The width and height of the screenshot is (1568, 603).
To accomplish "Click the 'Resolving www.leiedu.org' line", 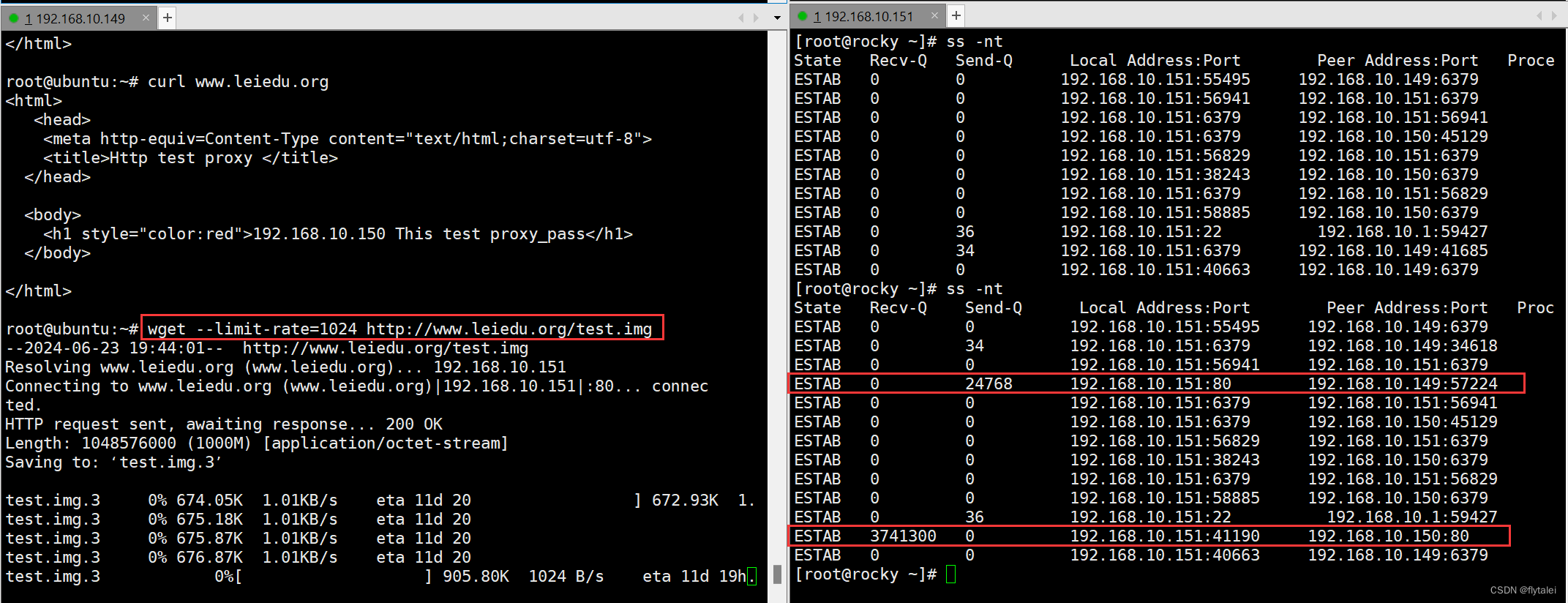I will (285, 367).
